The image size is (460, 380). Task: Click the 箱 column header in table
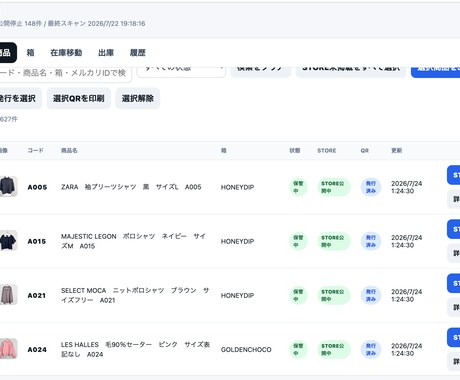[224, 150]
